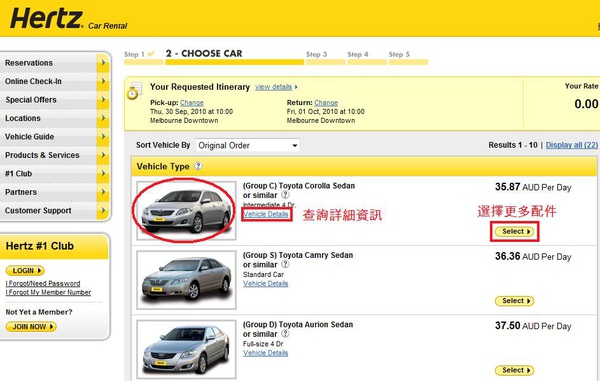Click the LOGIN button
Image resolution: width=600 pixels, height=382 pixels.
coord(25,271)
